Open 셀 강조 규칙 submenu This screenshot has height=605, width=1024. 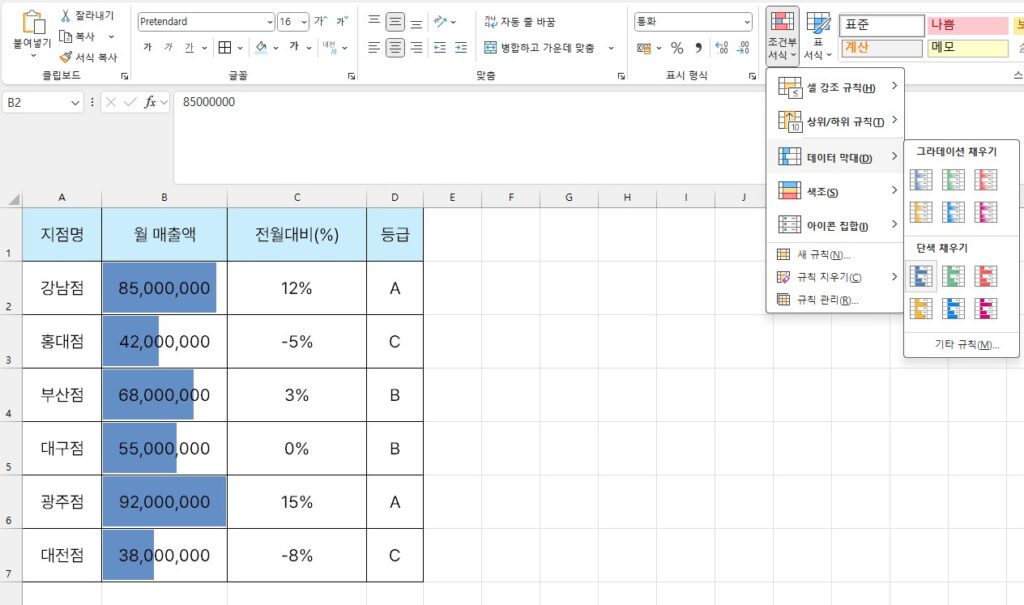835,88
